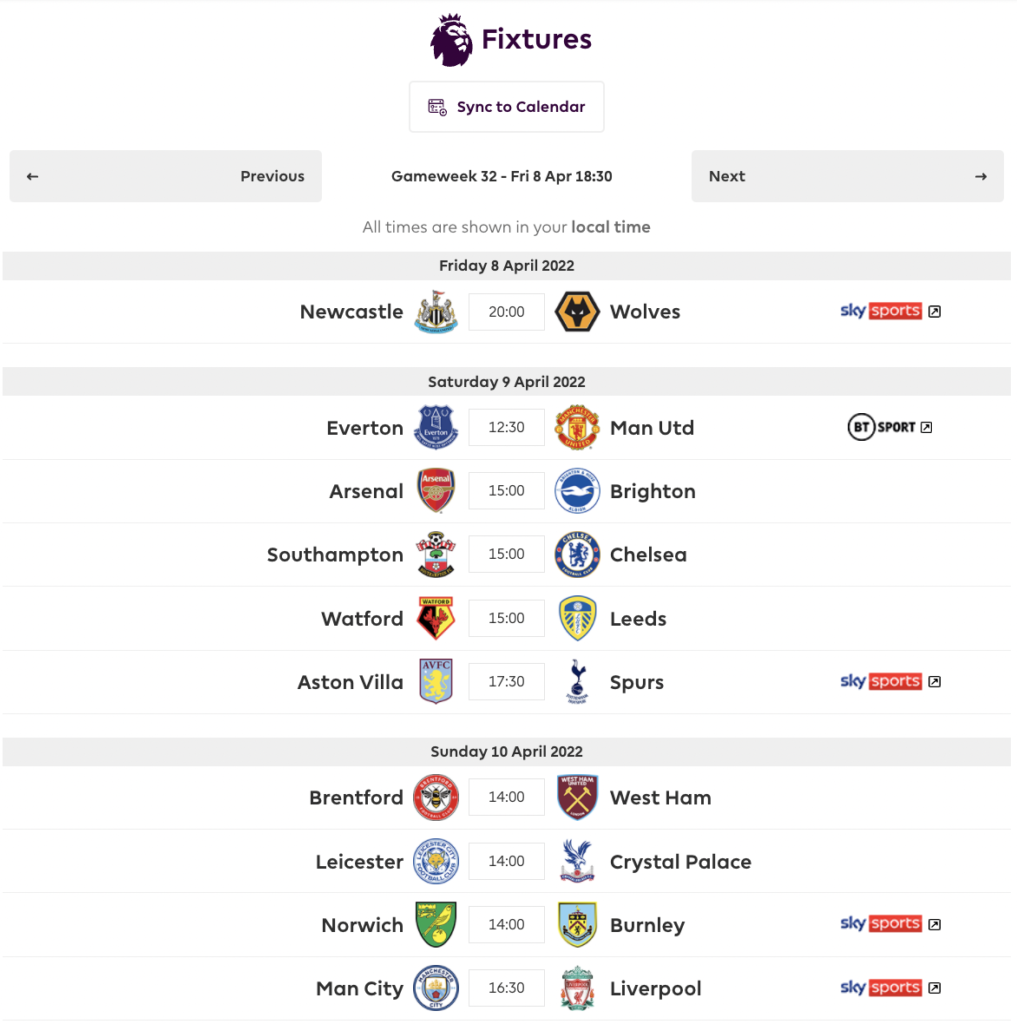The width and height of the screenshot is (1017, 1024).
Task: Click the Newcastle United club crest
Action: [436, 311]
